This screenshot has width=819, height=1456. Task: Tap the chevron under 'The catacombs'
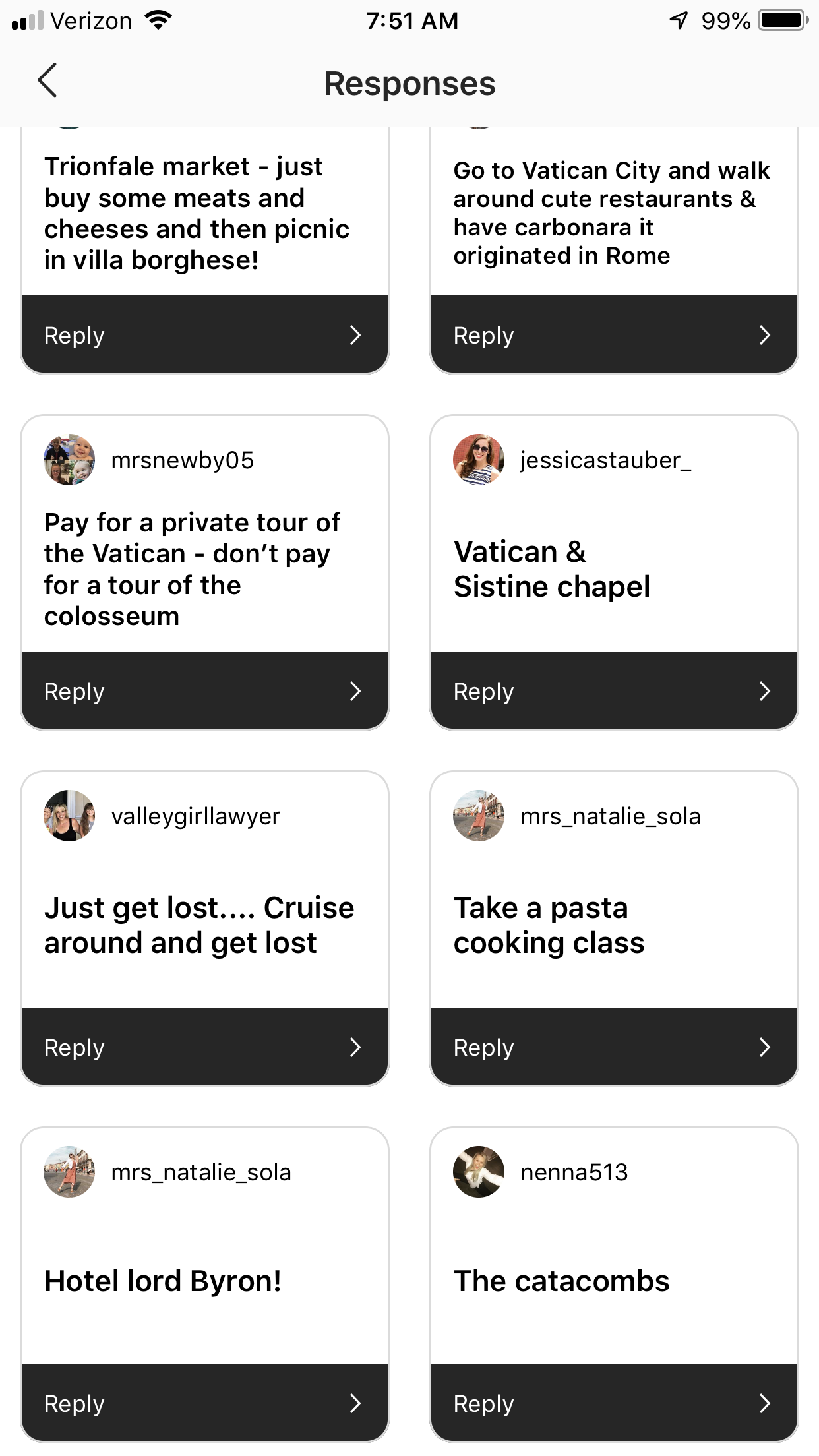(765, 1403)
